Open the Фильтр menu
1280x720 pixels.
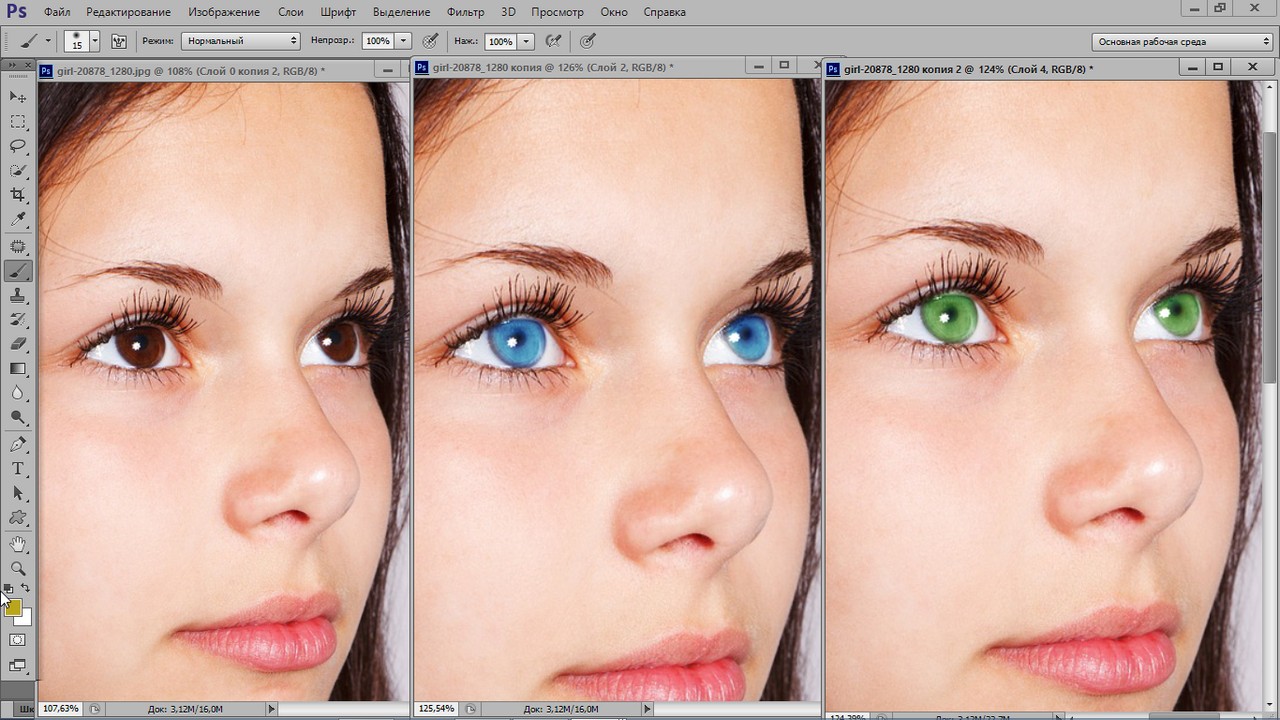[465, 12]
